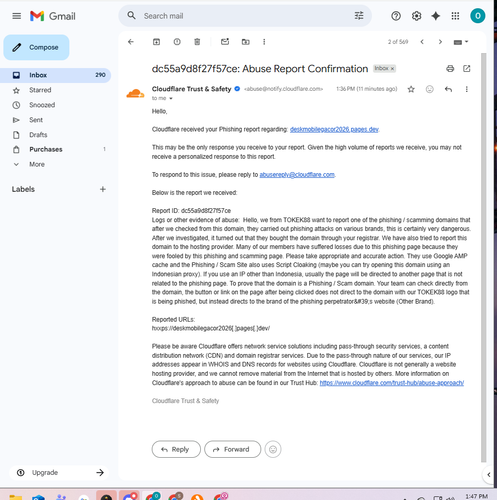Open the Cloudflare trust-hub abuse-approach link
Viewport: 497px width, 500px height.
[392, 383]
